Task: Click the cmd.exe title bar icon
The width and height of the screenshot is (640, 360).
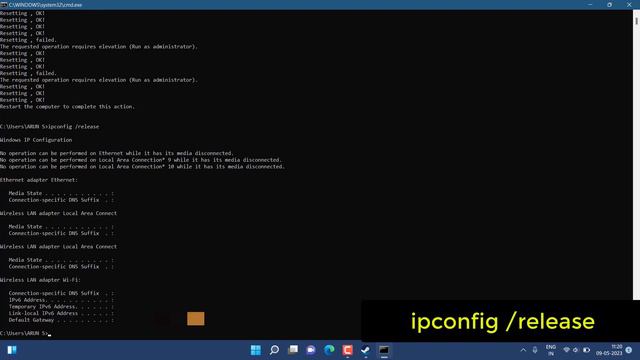Action: (4, 4)
